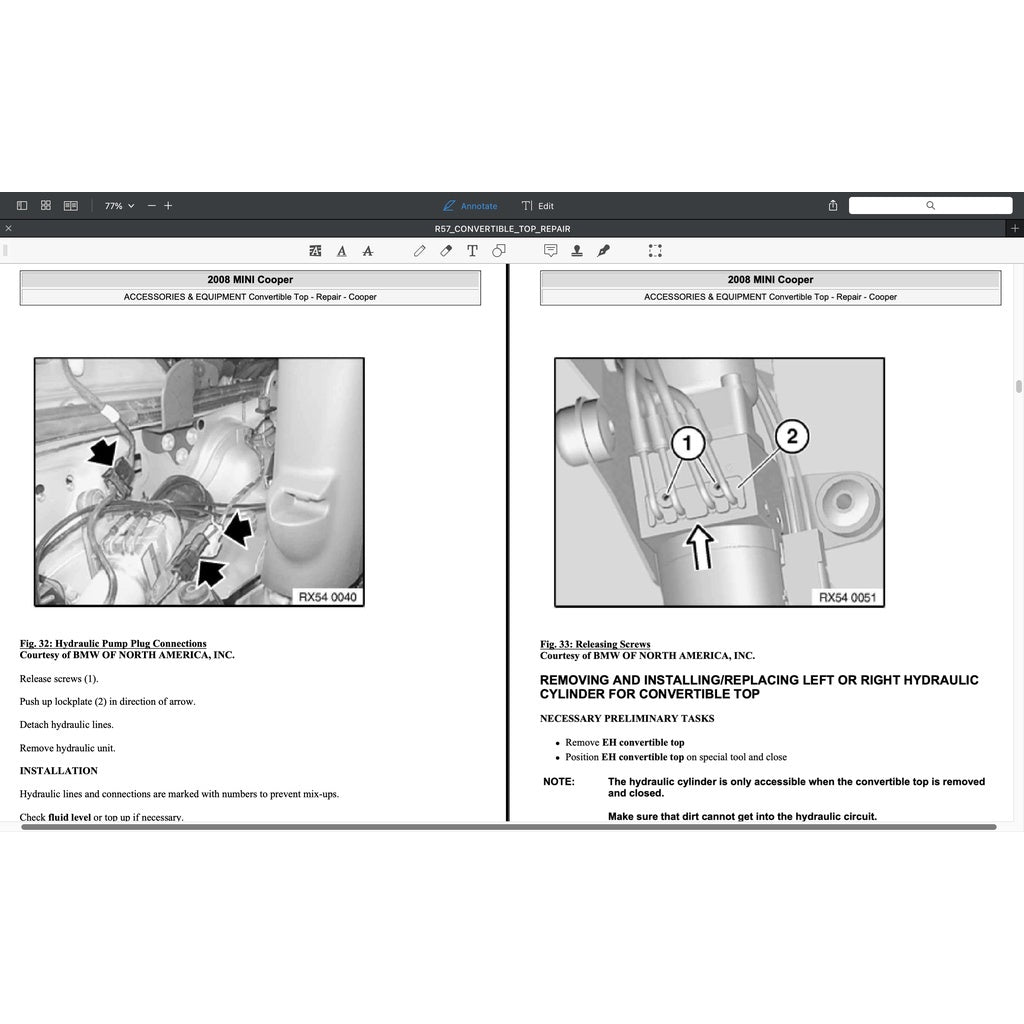Toggle the sidebar panel view
Screen dimensions: 1024x1024
click(22, 206)
